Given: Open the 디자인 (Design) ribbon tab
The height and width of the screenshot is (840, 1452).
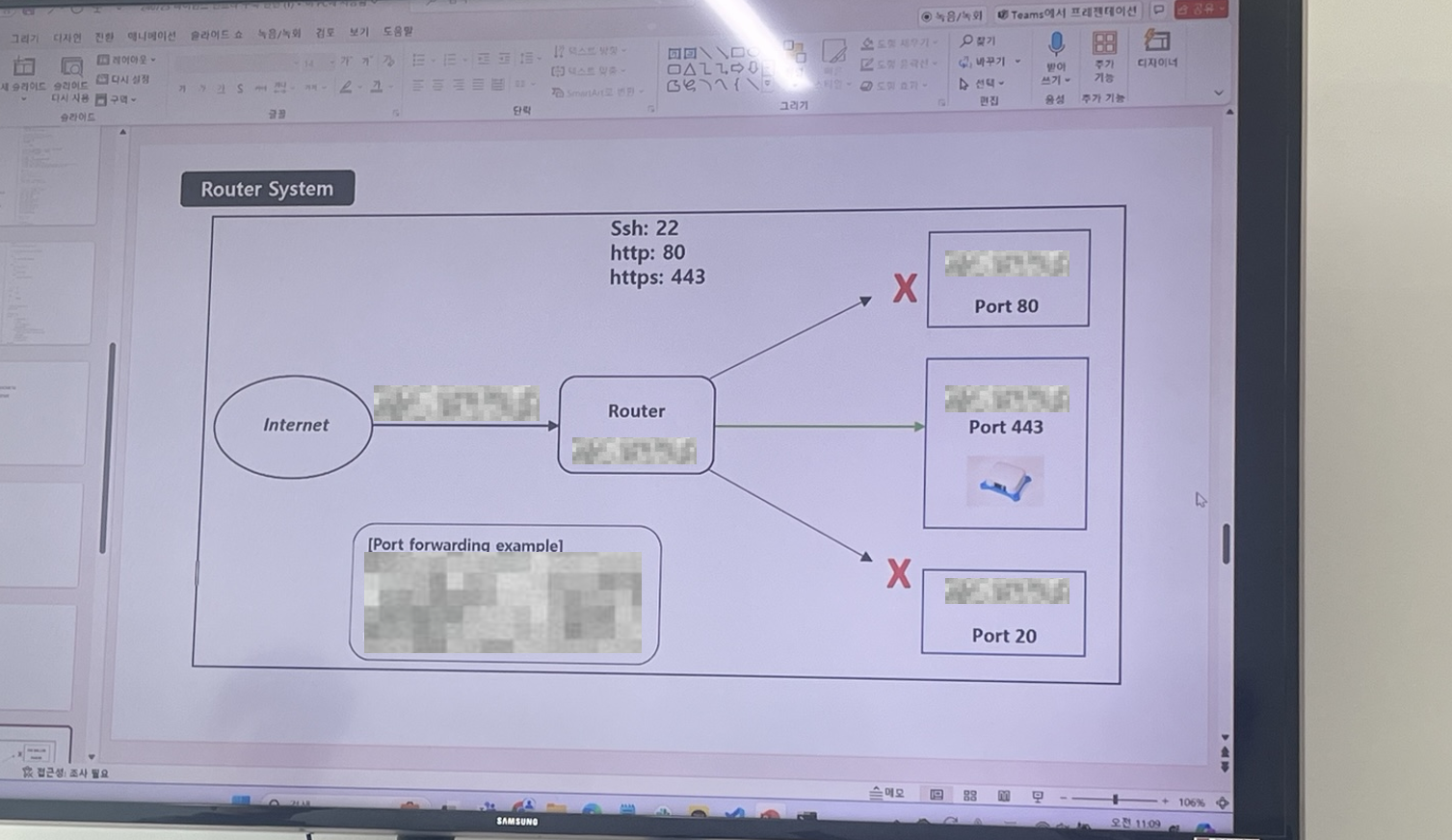Looking at the screenshot, I should [x=67, y=38].
